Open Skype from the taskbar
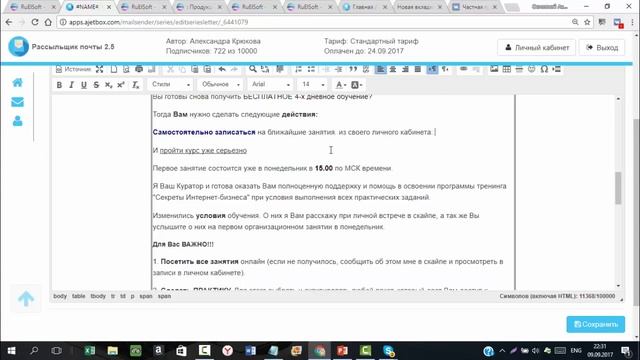 [389, 350]
